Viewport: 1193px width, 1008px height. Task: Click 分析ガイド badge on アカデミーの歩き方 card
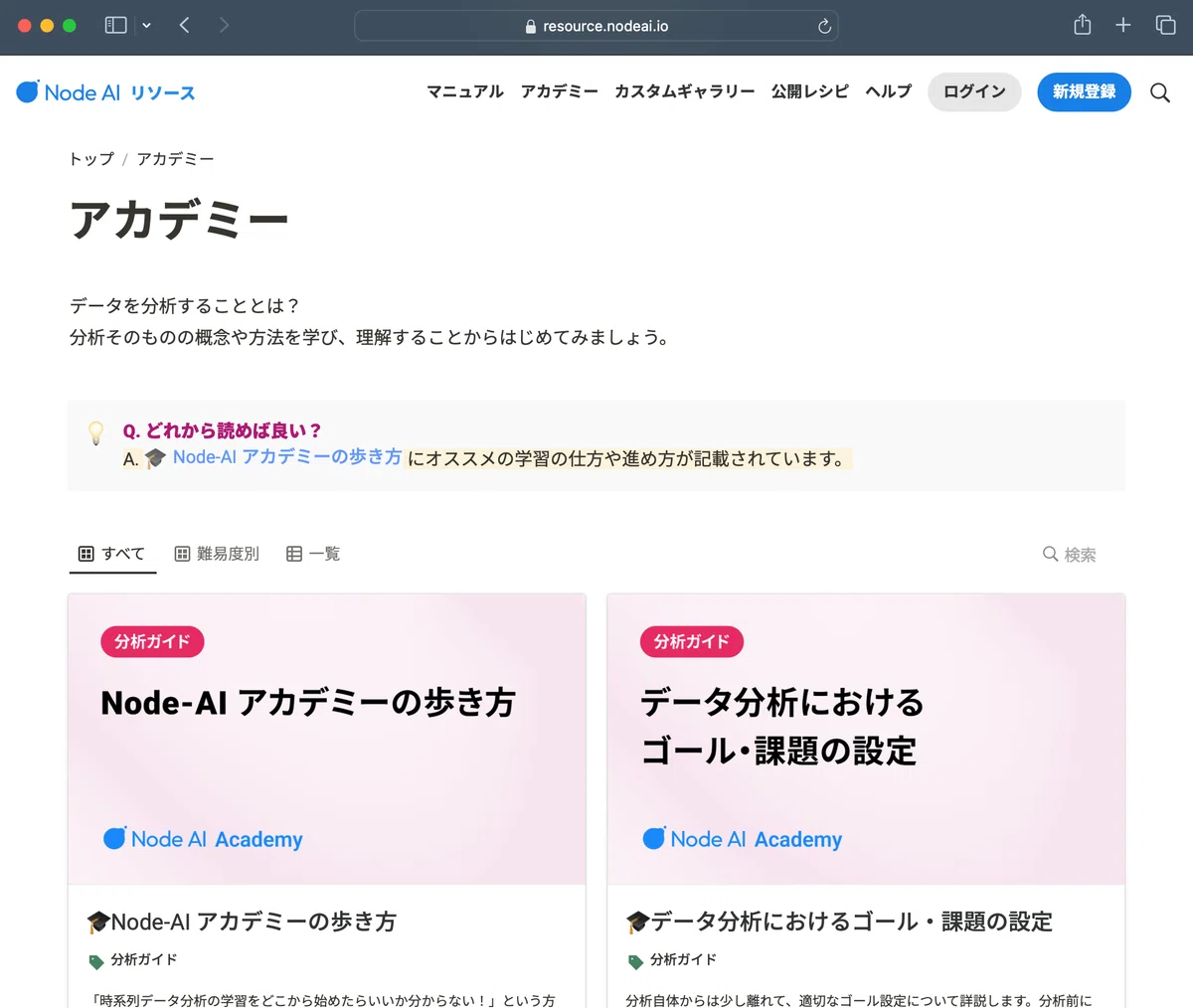[x=152, y=642]
